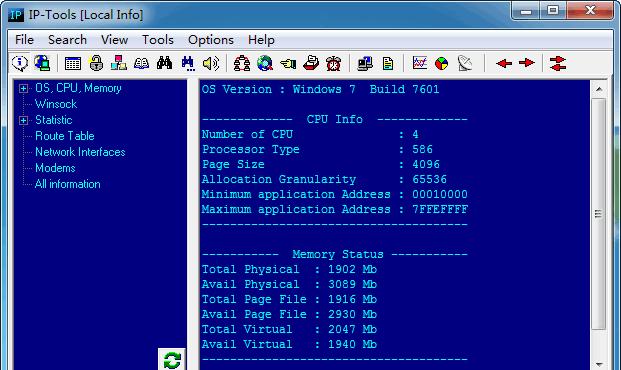Click the vertical scrollbar thumb
Image resolution: width=621 pixels, height=370 pixels.
(599, 214)
